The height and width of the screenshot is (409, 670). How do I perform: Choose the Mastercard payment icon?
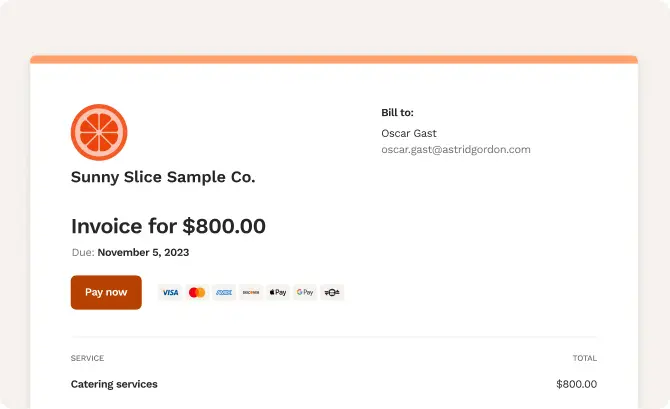click(197, 292)
